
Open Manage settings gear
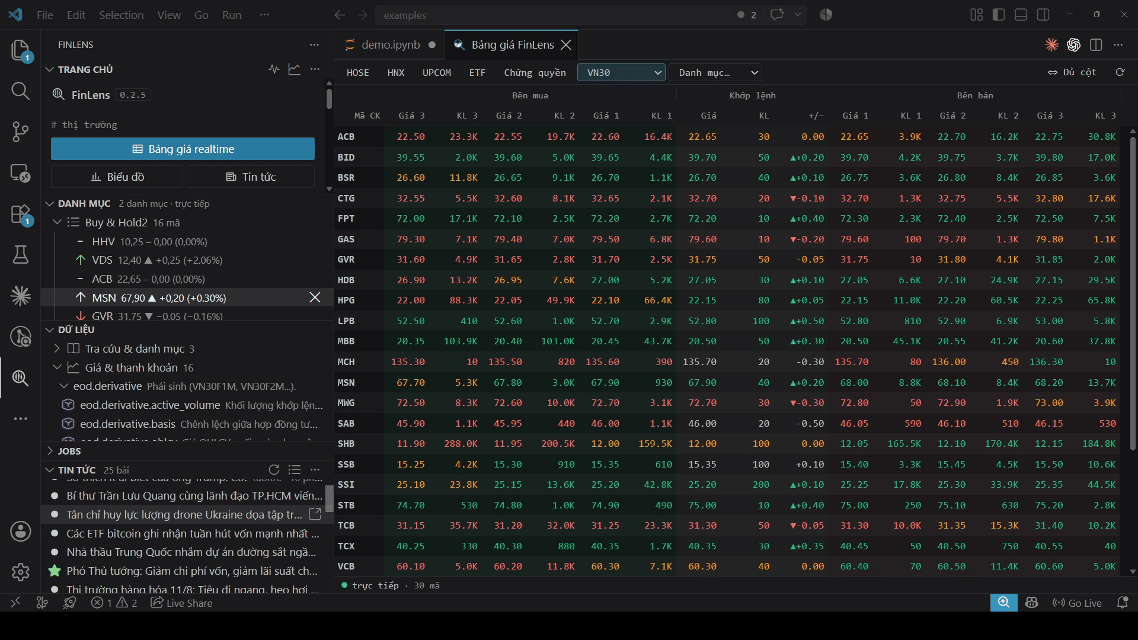coord(20,572)
